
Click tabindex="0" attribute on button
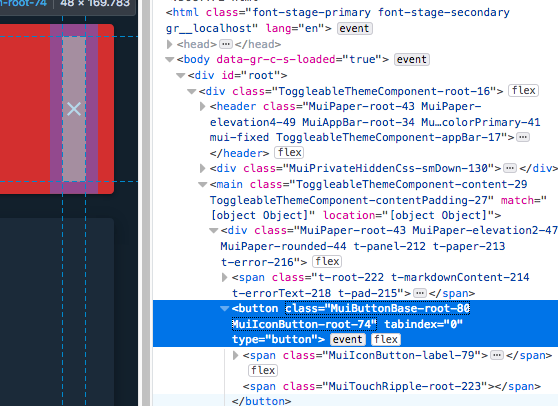point(423,324)
